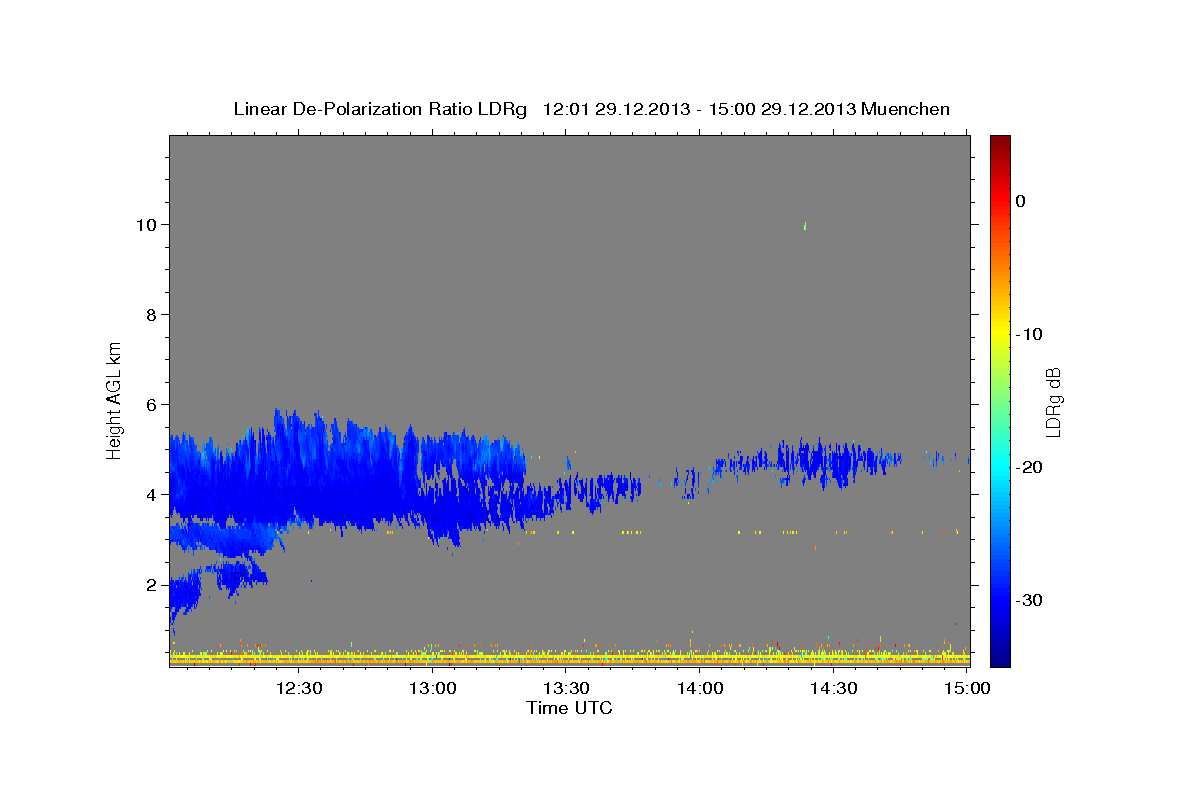Click the colorbar value -10
Image resolution: width=1200 pixels, height=800 pixels.
[1029, 334]
